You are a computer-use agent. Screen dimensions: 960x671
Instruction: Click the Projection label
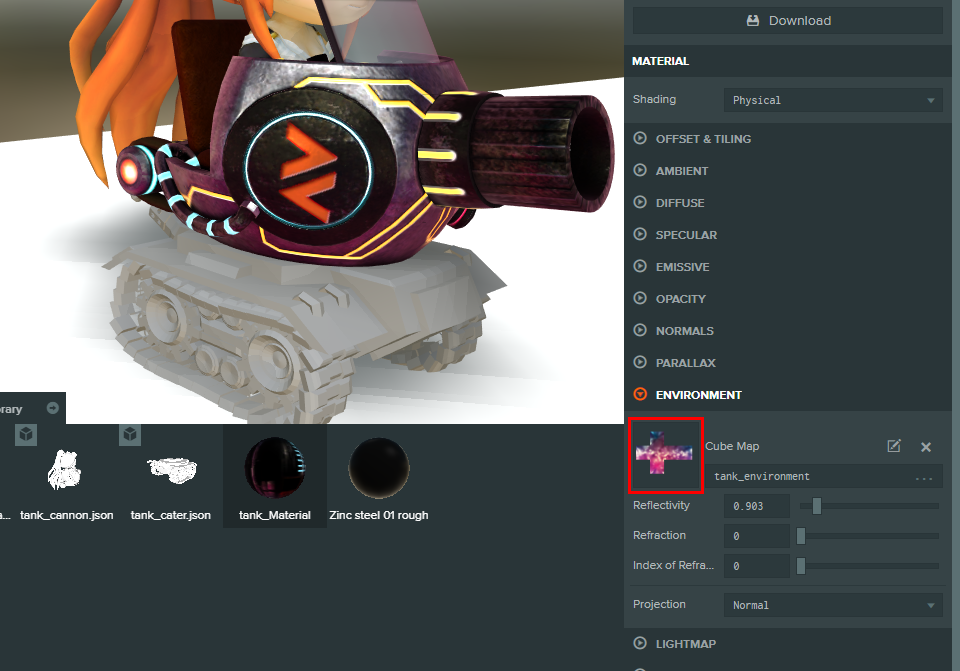click(659, 604)
